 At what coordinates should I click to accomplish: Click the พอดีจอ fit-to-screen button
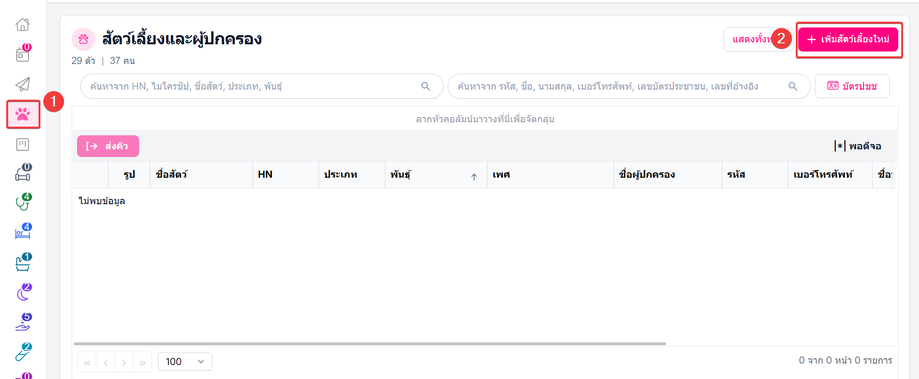(857, 146)
